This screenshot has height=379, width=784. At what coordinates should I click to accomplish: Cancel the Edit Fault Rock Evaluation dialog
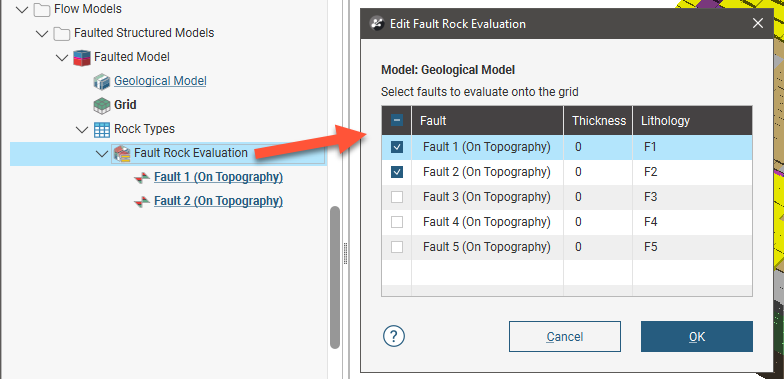(564, 336)
